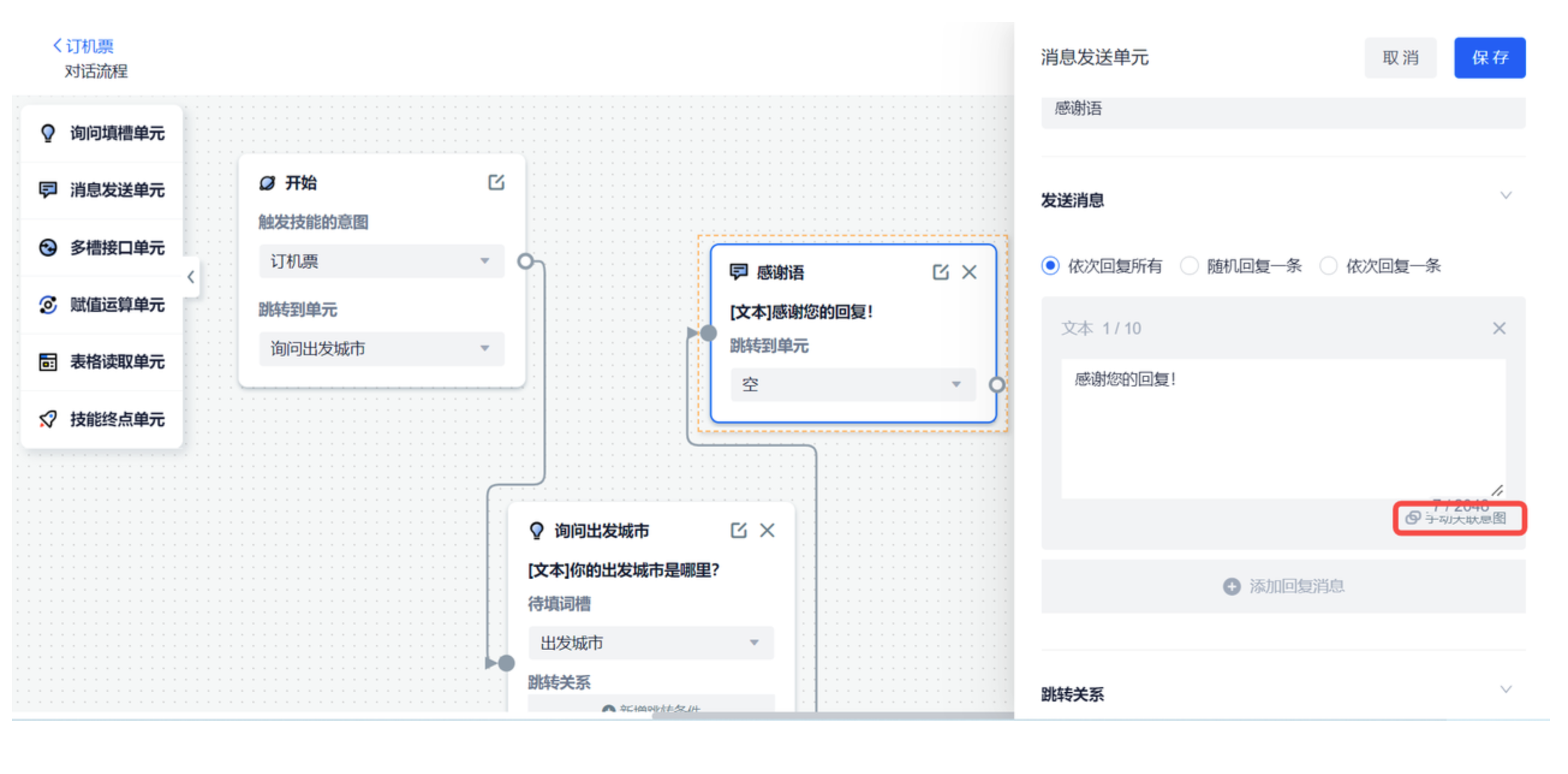
Task: Click the horizontal canvas scrollbar
Action: [x=833, y=716]
